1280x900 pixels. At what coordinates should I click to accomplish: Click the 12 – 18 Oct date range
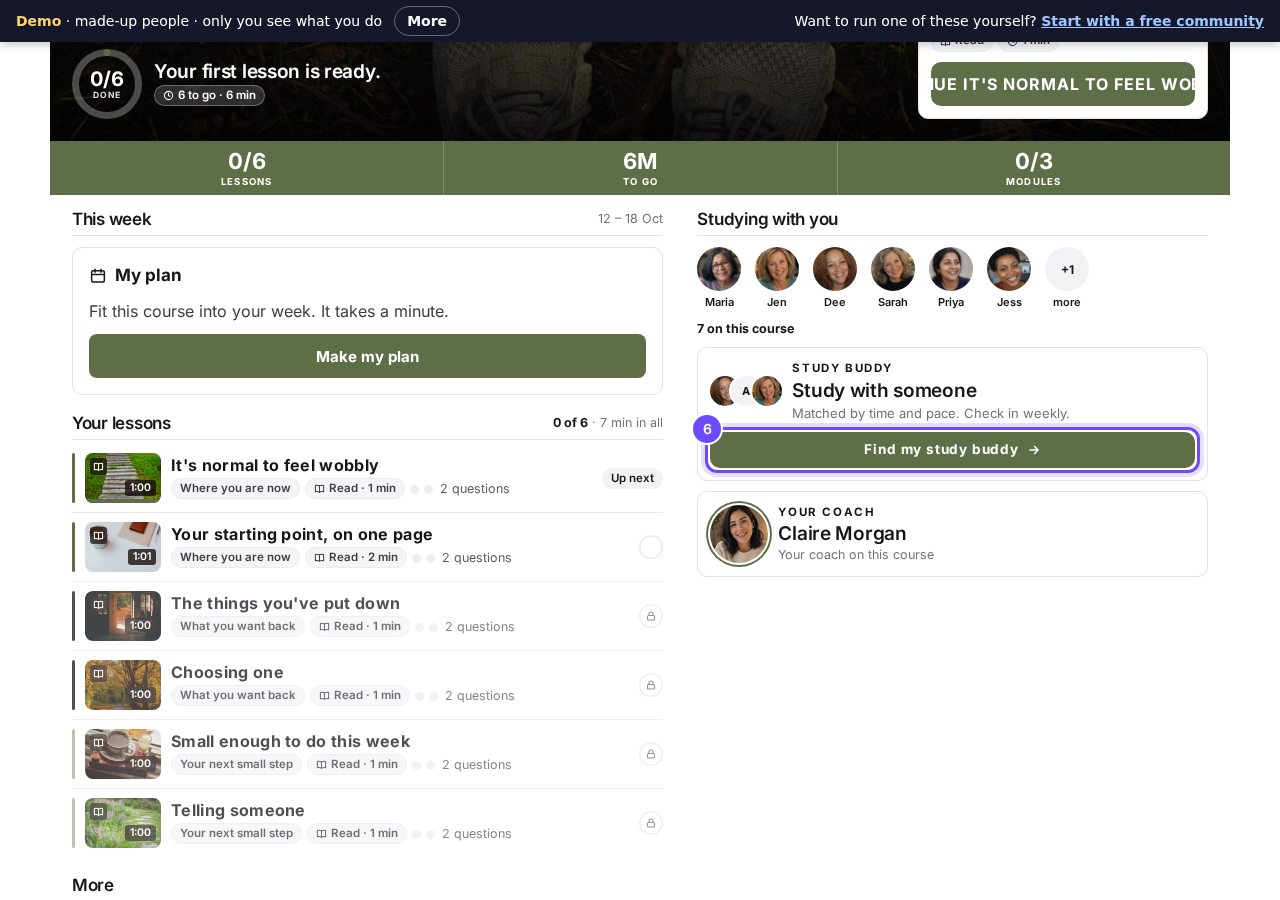pos(630,219)
